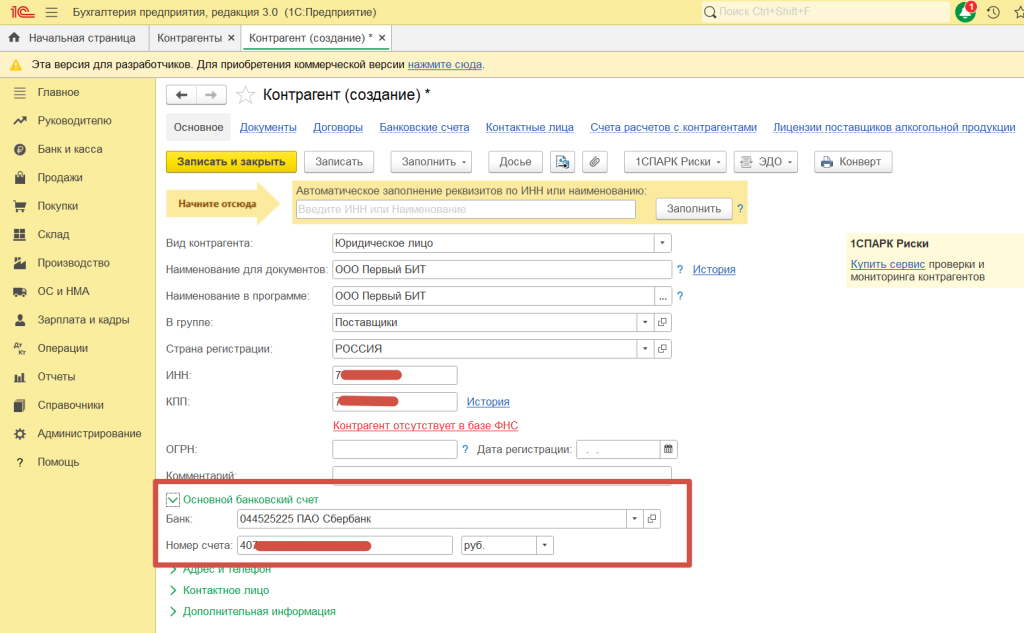The height and width of the screenshot is (633, 1024).
Task: Open the history clock icon
Action: [993, 12]
